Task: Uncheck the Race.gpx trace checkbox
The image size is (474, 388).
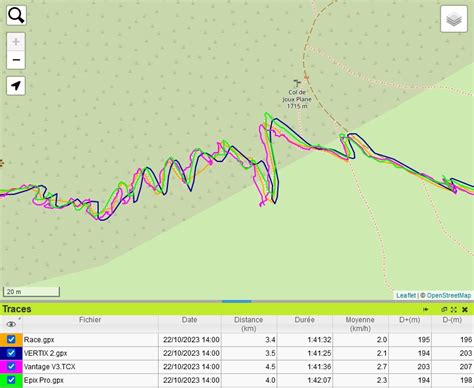Action: [x=11, y=339]
